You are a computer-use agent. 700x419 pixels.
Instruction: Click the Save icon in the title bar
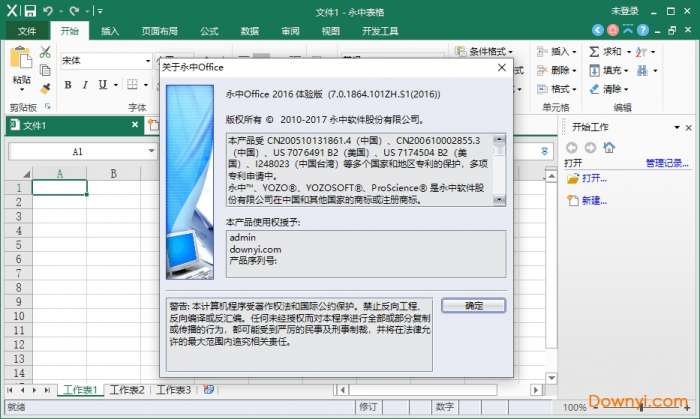point(30,11)
